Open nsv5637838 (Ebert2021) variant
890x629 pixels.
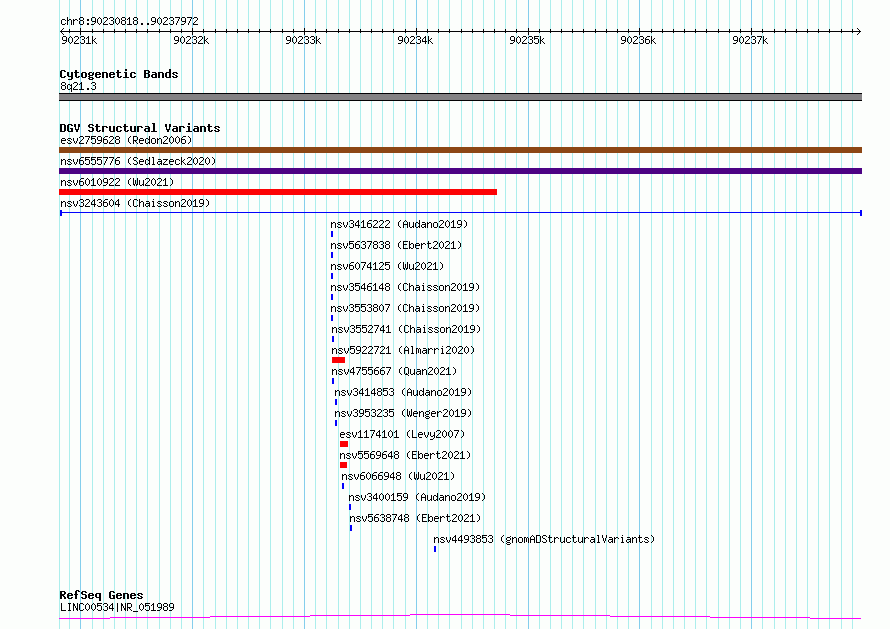click(x=396, y=245)
